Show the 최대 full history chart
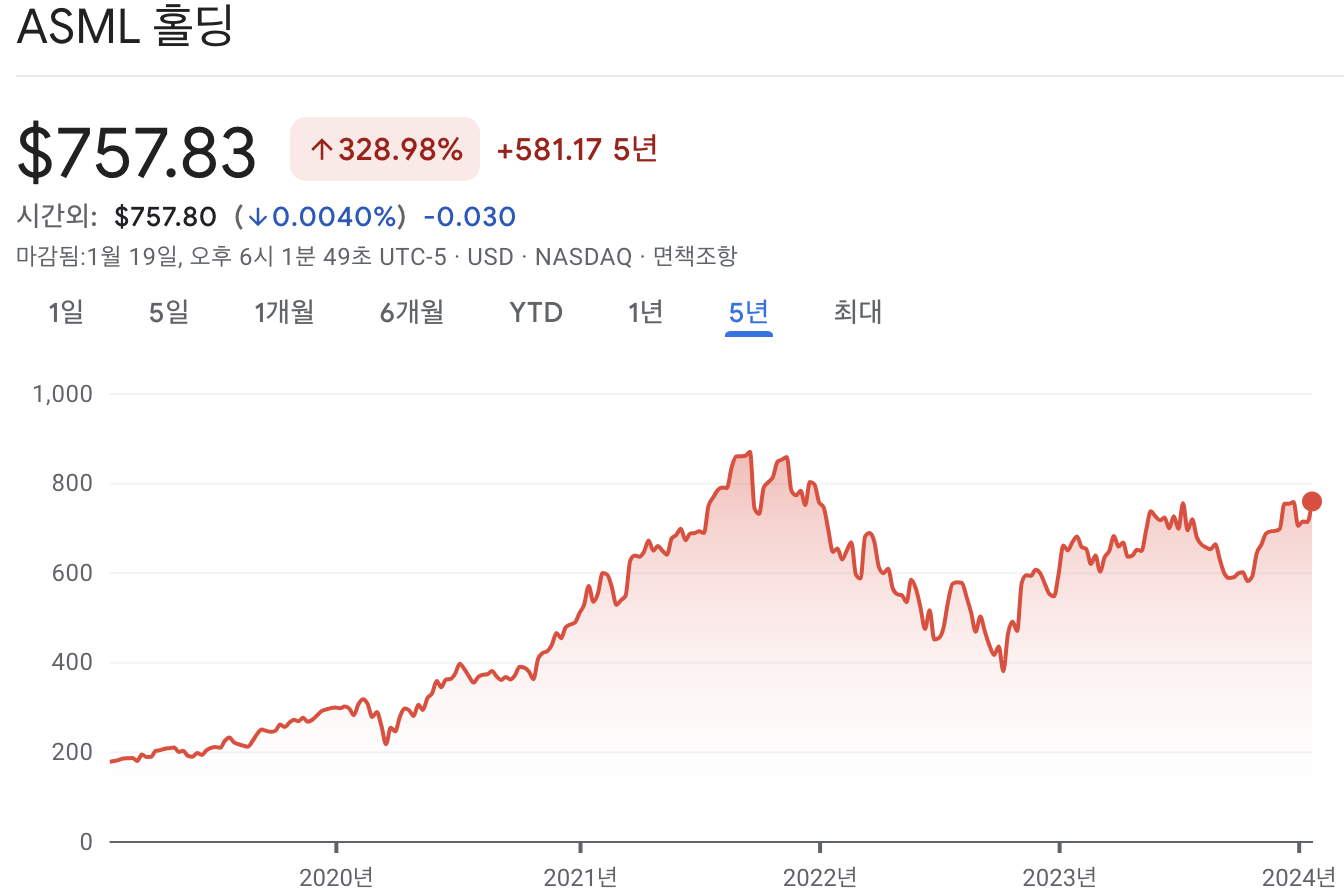1344x894 pixels. (x=856, y=312)
